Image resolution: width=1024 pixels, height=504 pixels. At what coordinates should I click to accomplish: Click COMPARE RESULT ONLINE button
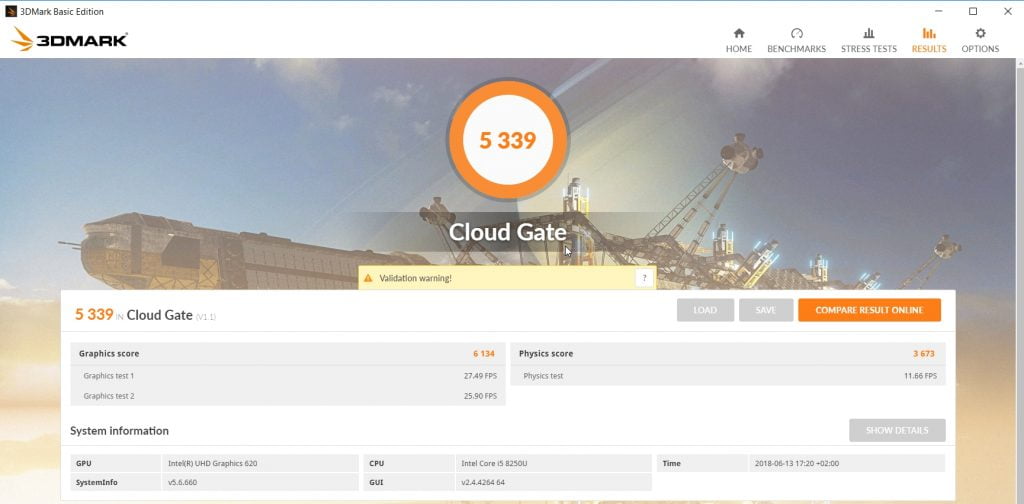click(869, 310)
